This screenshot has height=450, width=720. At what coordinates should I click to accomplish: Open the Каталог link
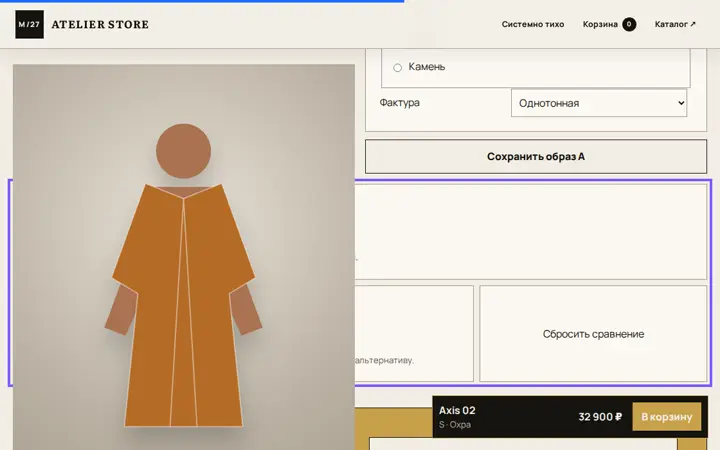click(x=675, y=24)
